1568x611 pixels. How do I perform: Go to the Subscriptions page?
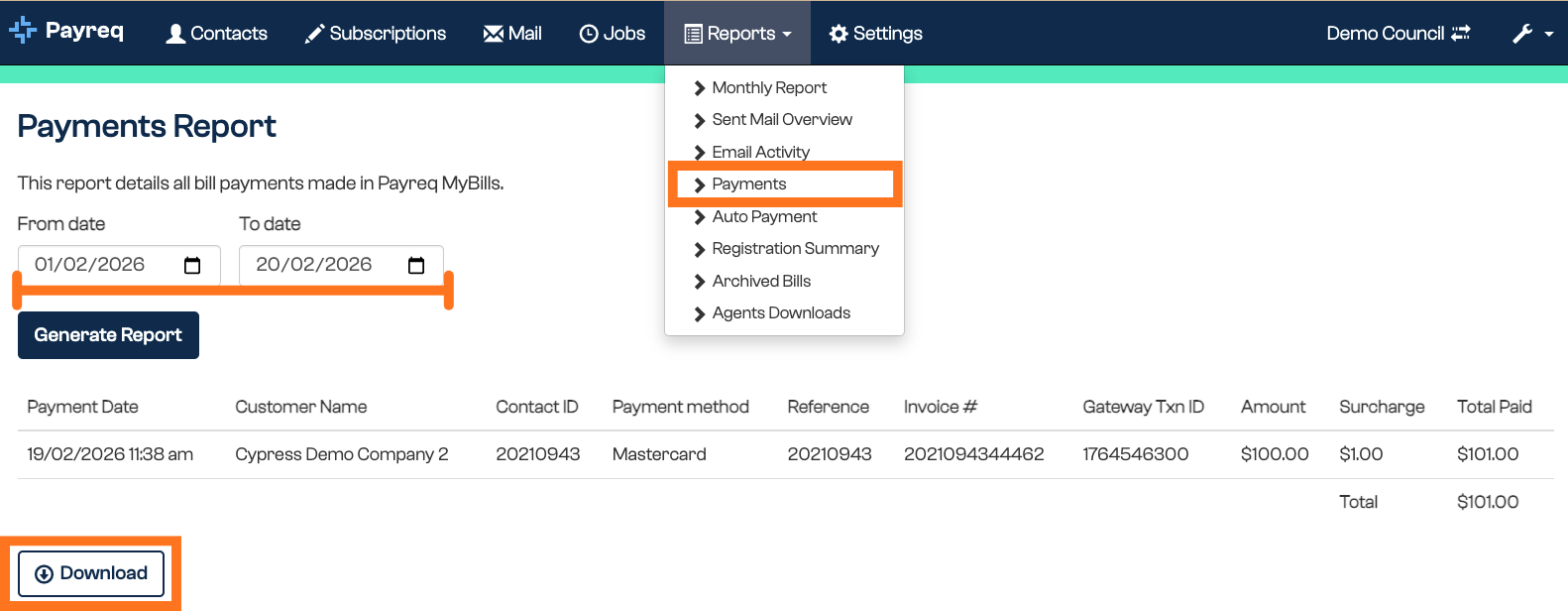point(376,33)
